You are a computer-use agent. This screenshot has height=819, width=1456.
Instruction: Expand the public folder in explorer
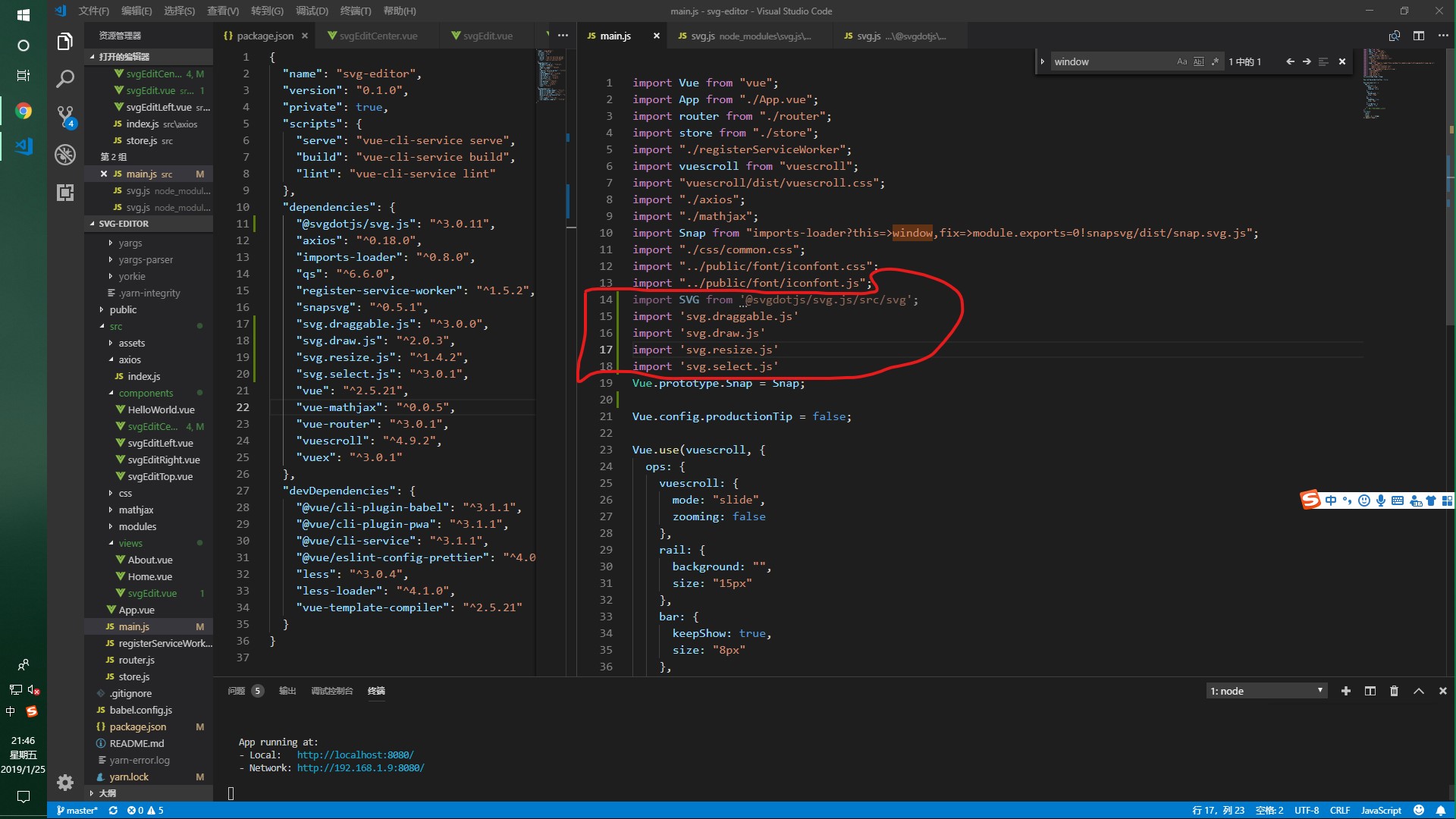[123, 309]
